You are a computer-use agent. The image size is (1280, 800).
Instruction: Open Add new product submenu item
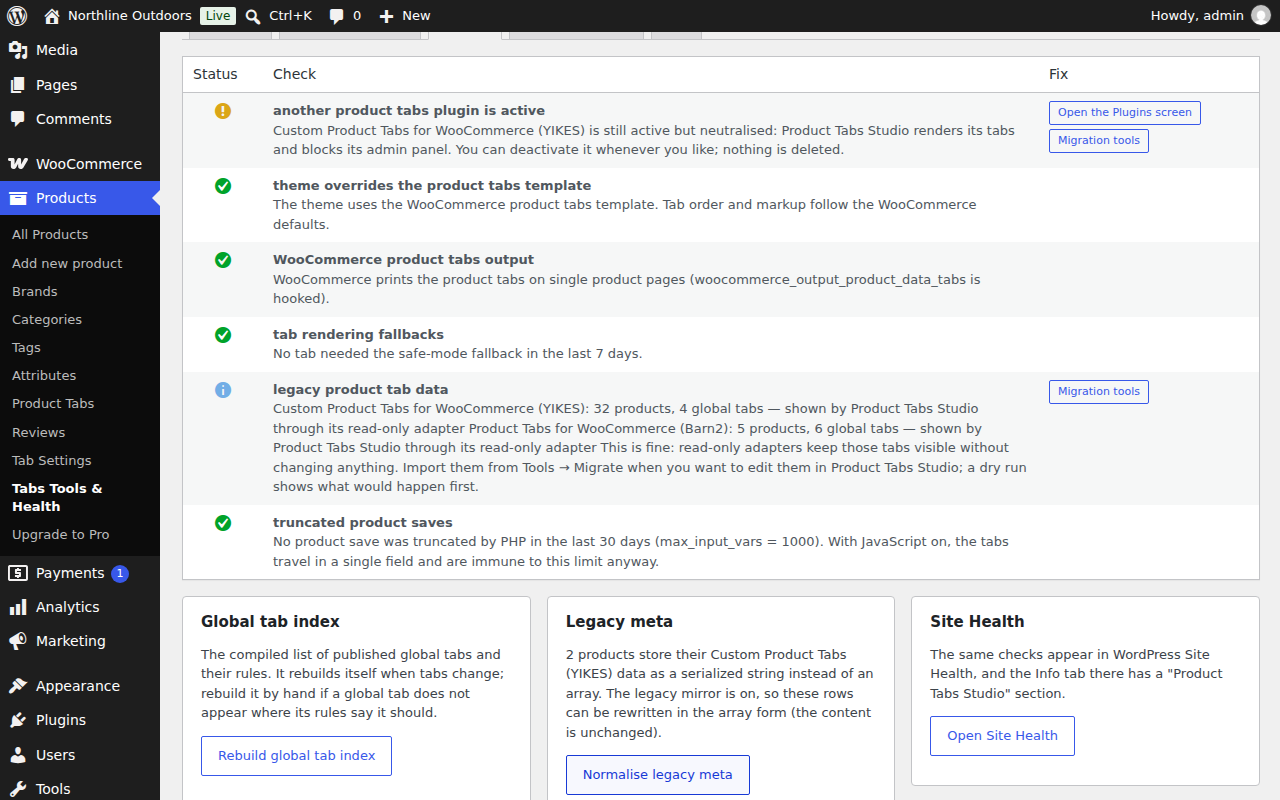pyautogui.click(x=67, y=264)
